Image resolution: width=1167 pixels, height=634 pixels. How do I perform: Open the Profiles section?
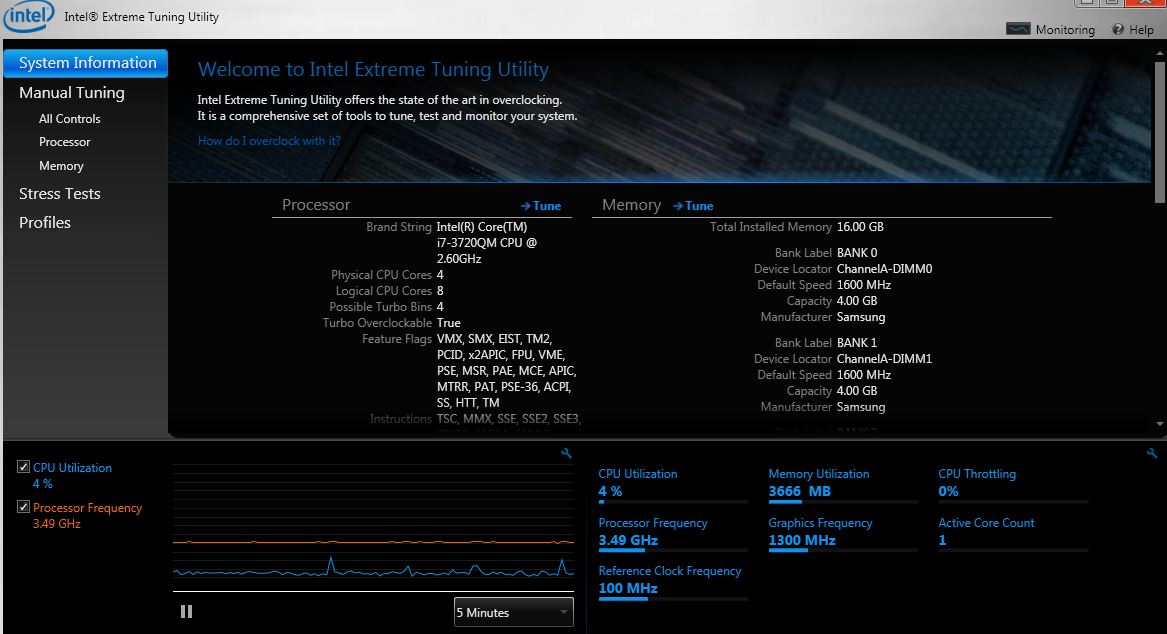(45, 222)
